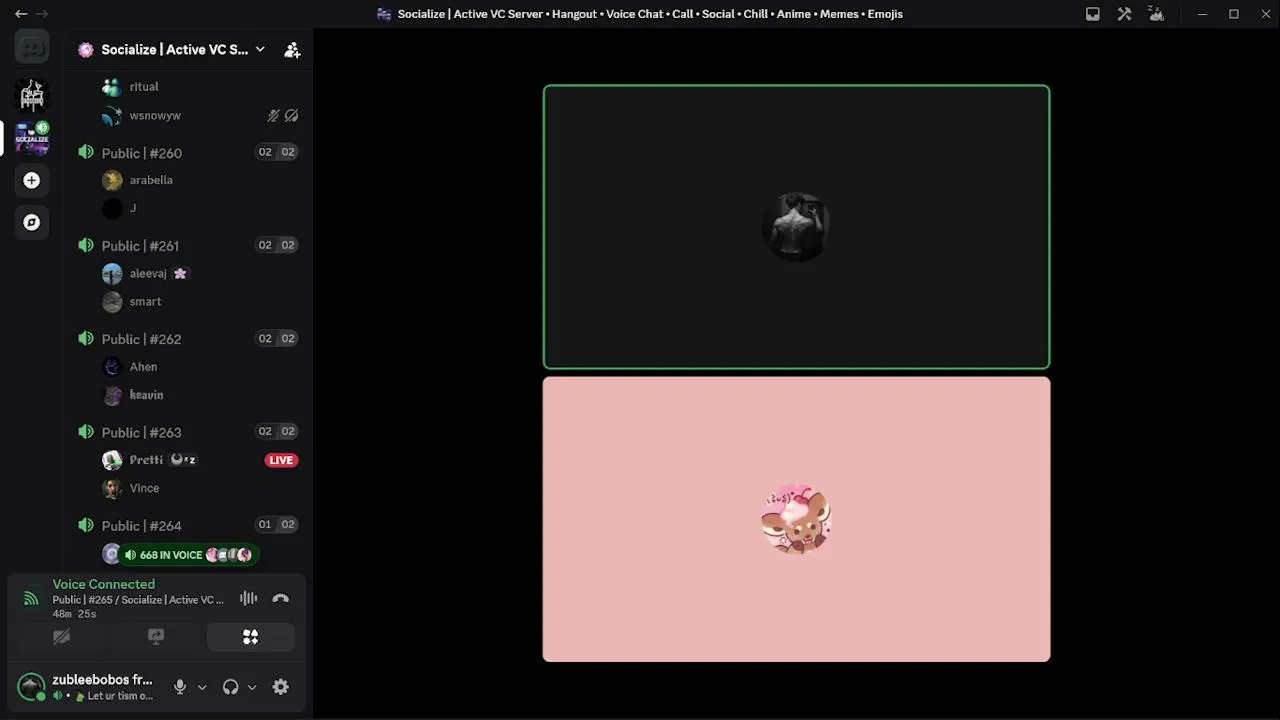The height and width of the screenshot is (720, 1280).
Task: Select the dark speaking participant video tile
Action: click(796, 227)
